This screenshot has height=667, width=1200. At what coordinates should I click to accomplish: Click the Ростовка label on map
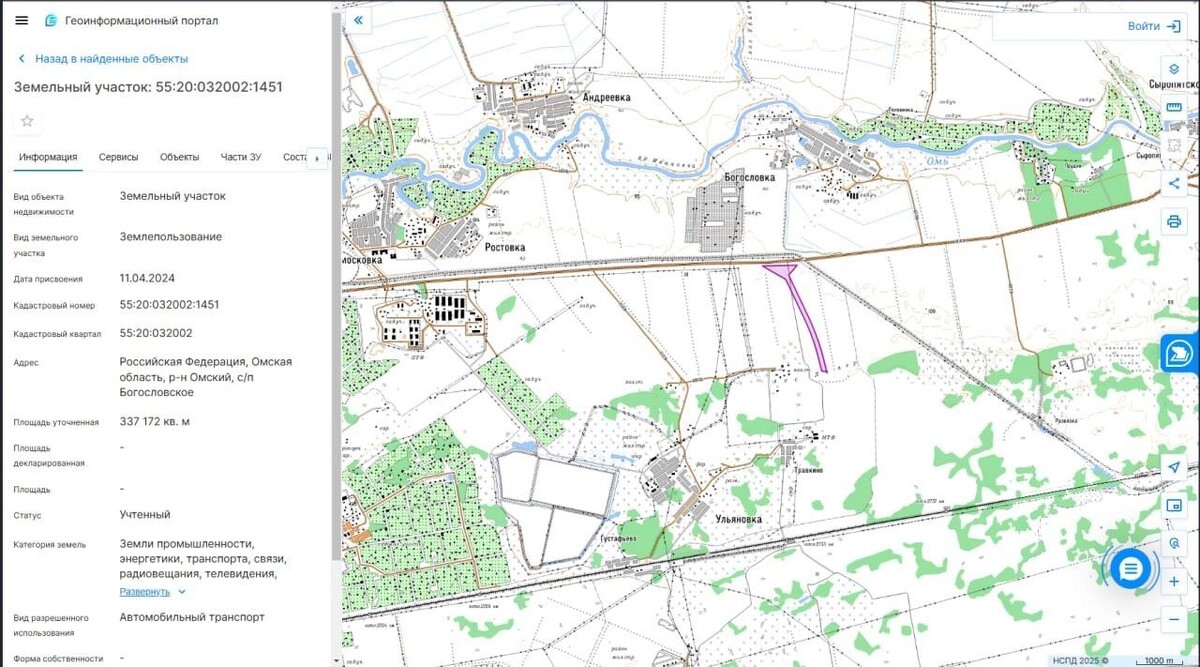pos(503,246)
